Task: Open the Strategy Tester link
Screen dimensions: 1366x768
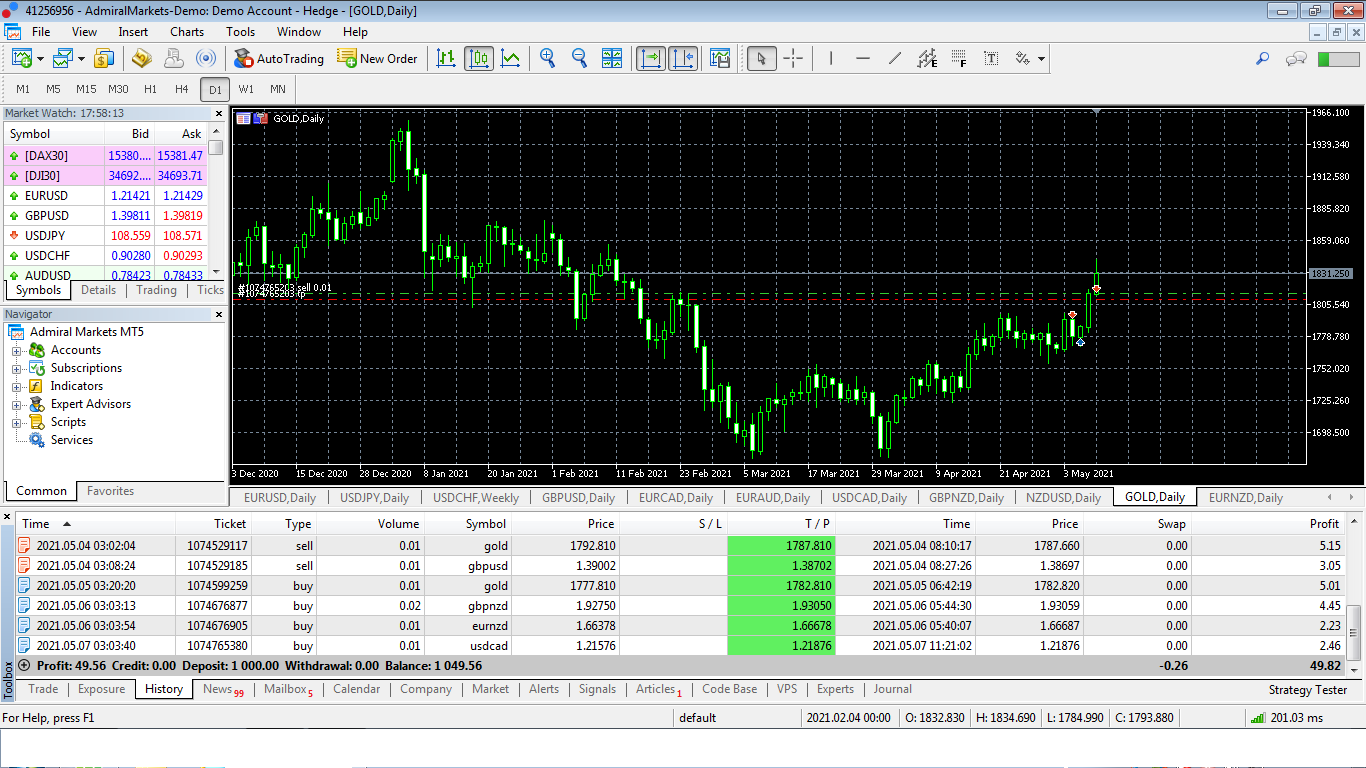Action: click(x=1308, y=690)
